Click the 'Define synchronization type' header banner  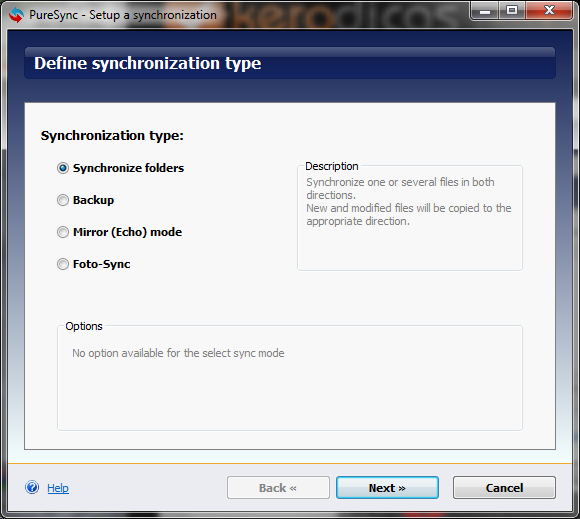click(290, 63)
